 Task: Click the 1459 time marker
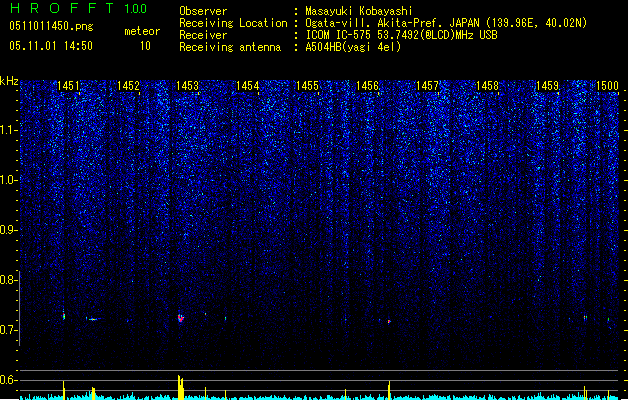point(547,86)
